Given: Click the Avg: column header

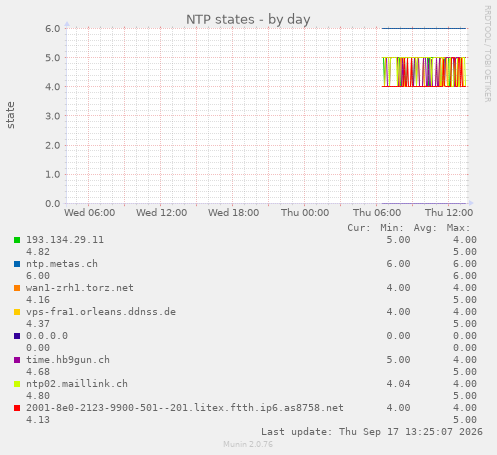Looking at the screenshot, I should (425, 228).
